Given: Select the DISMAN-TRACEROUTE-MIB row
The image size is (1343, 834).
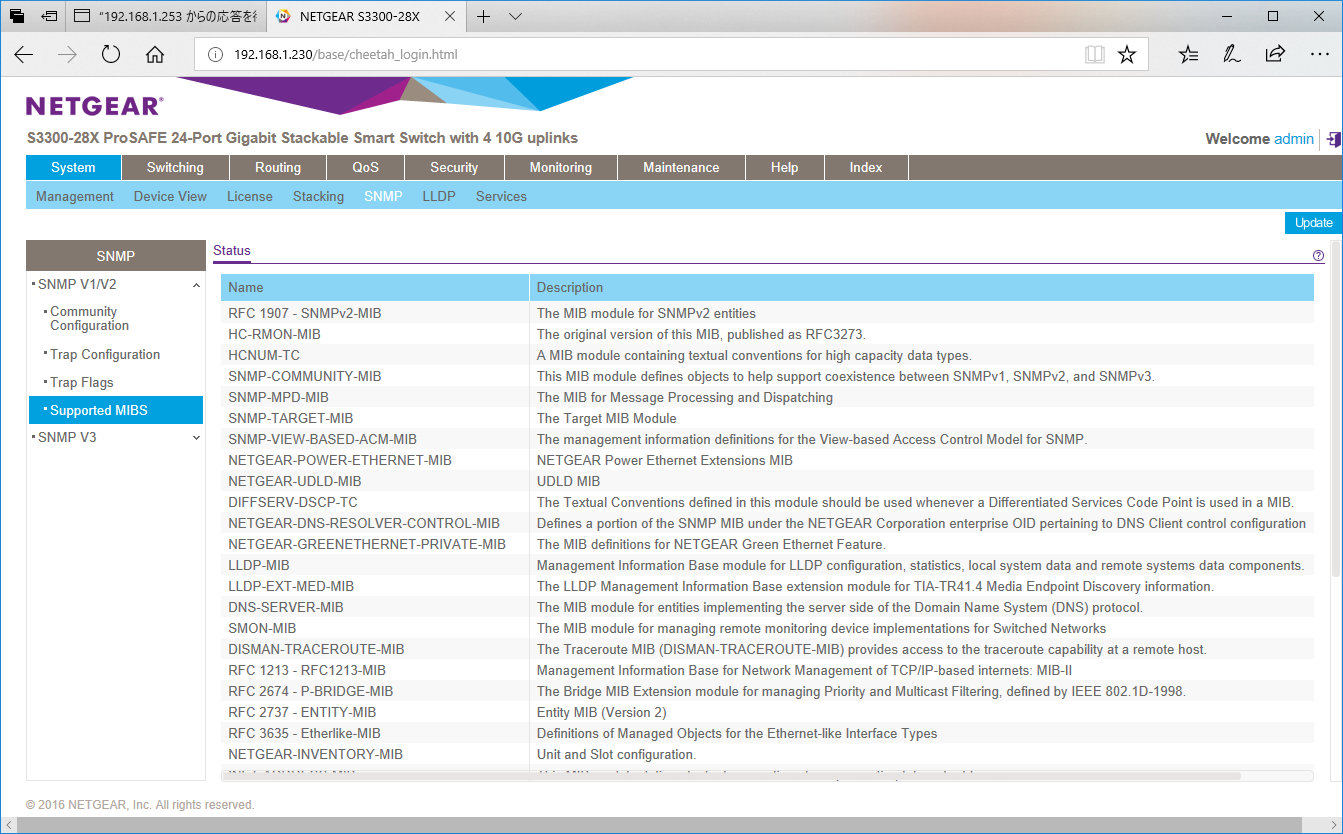Looking at the screenshot, I should click(767, 649).
